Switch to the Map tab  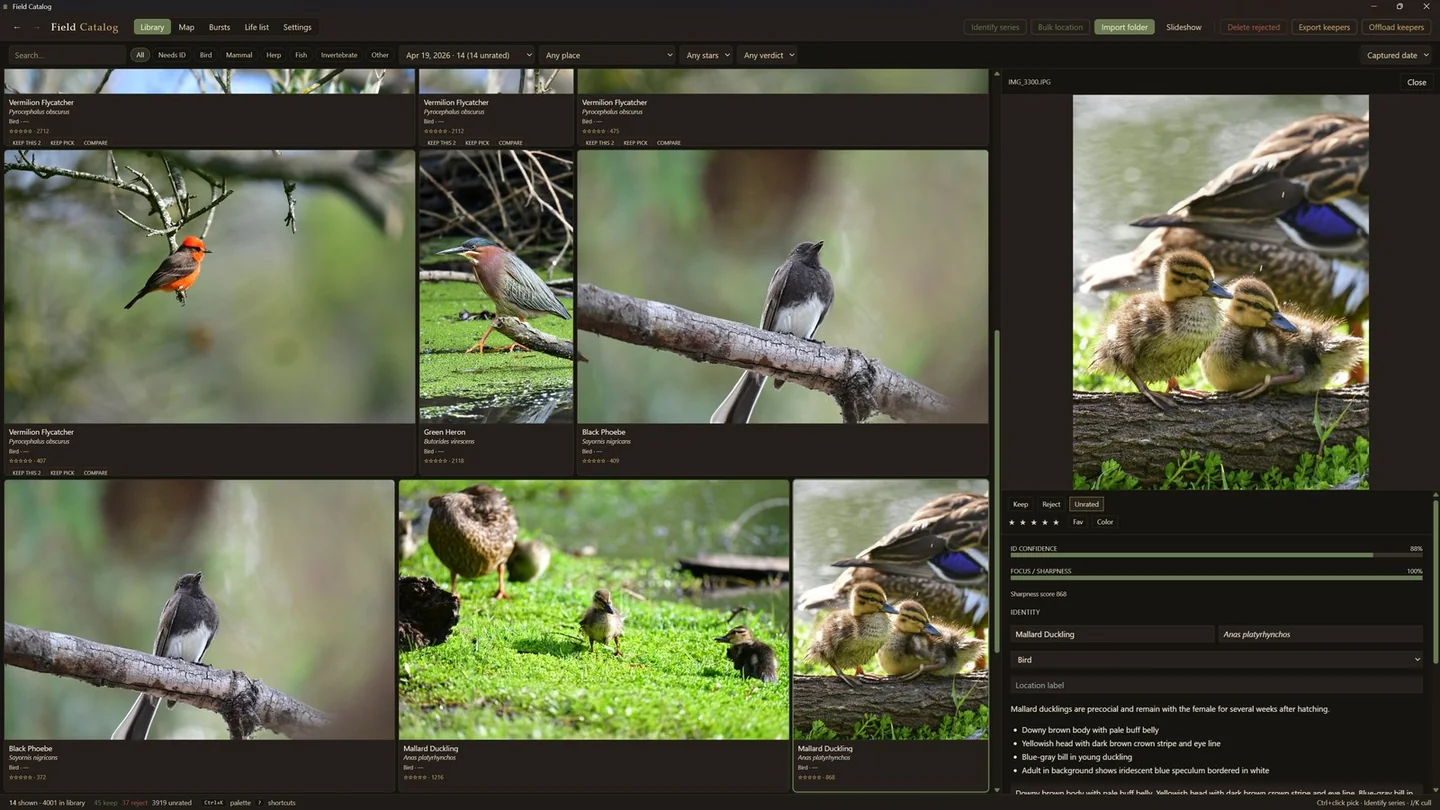(186, 27)
